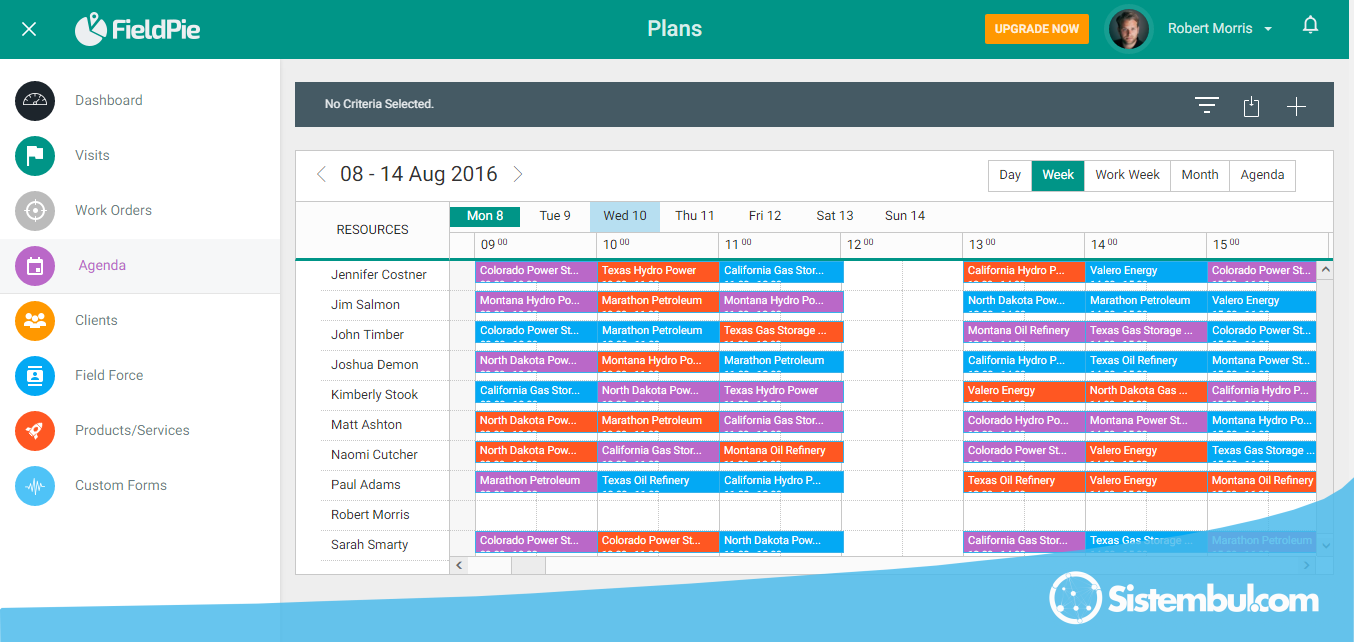Open Jim Salmon's 10:00 Marathon Petroleum appointment

[659, 301]
